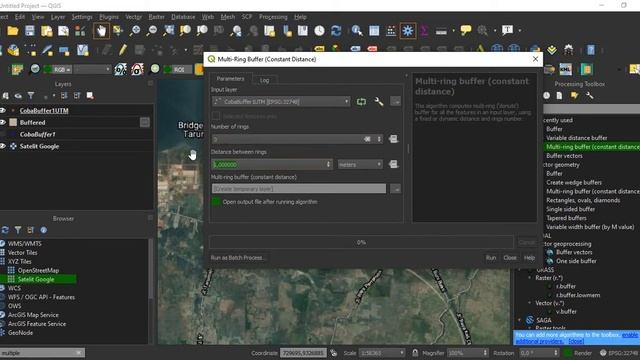Save the project with the floppy disk icon
640x360 pixels.
(30, 31)
